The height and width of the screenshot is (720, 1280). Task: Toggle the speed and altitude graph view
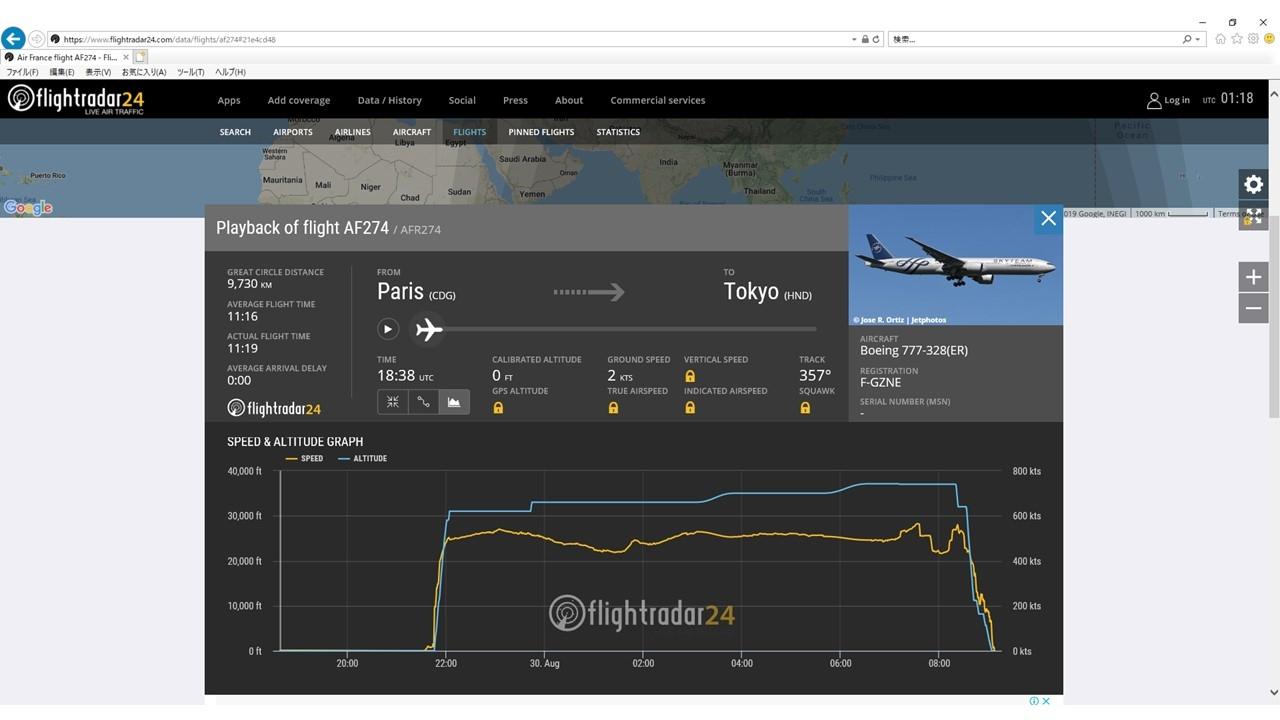click(x=454, y=402)
